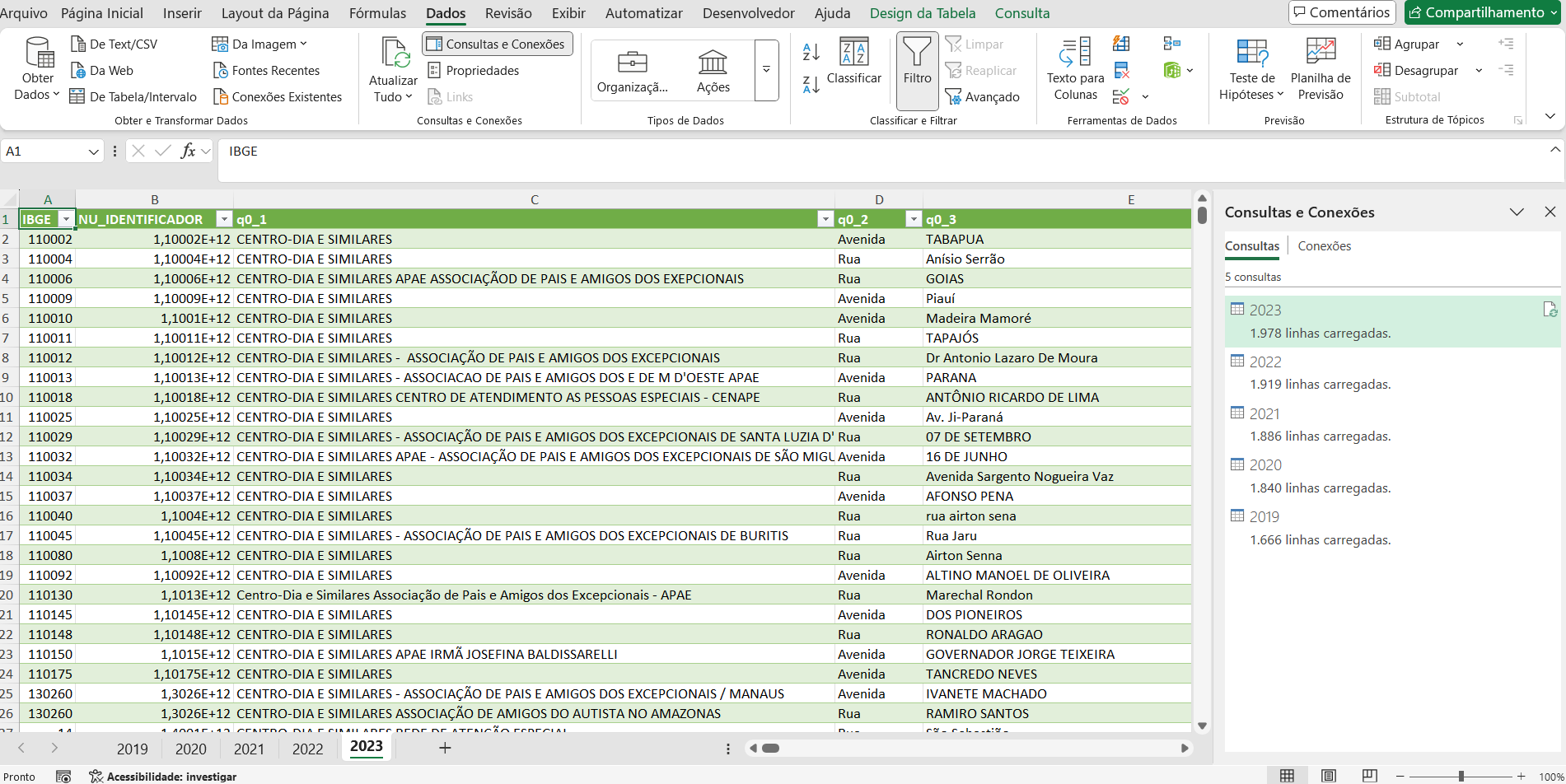The height and width of the screenshot is (784, 1566).
Task: Click the Compartilhamento button
Action: [1482, 12]
